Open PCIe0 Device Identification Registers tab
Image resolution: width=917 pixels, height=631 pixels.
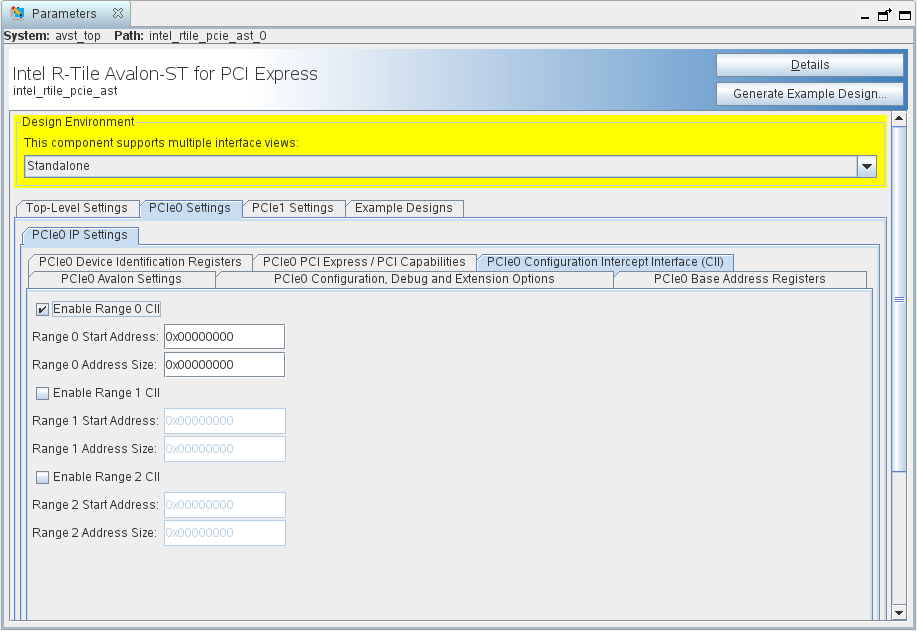pos(140,262)
